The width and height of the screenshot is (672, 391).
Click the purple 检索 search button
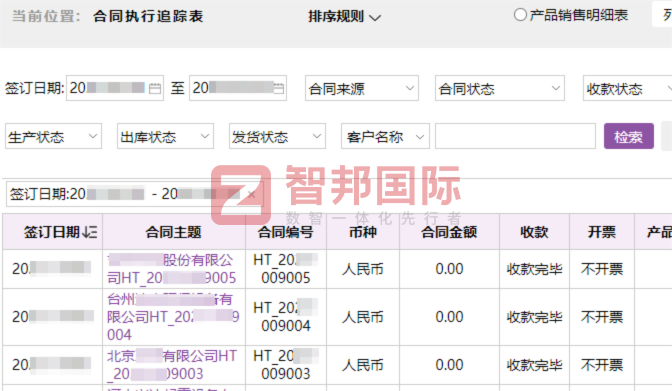point(629,136)
